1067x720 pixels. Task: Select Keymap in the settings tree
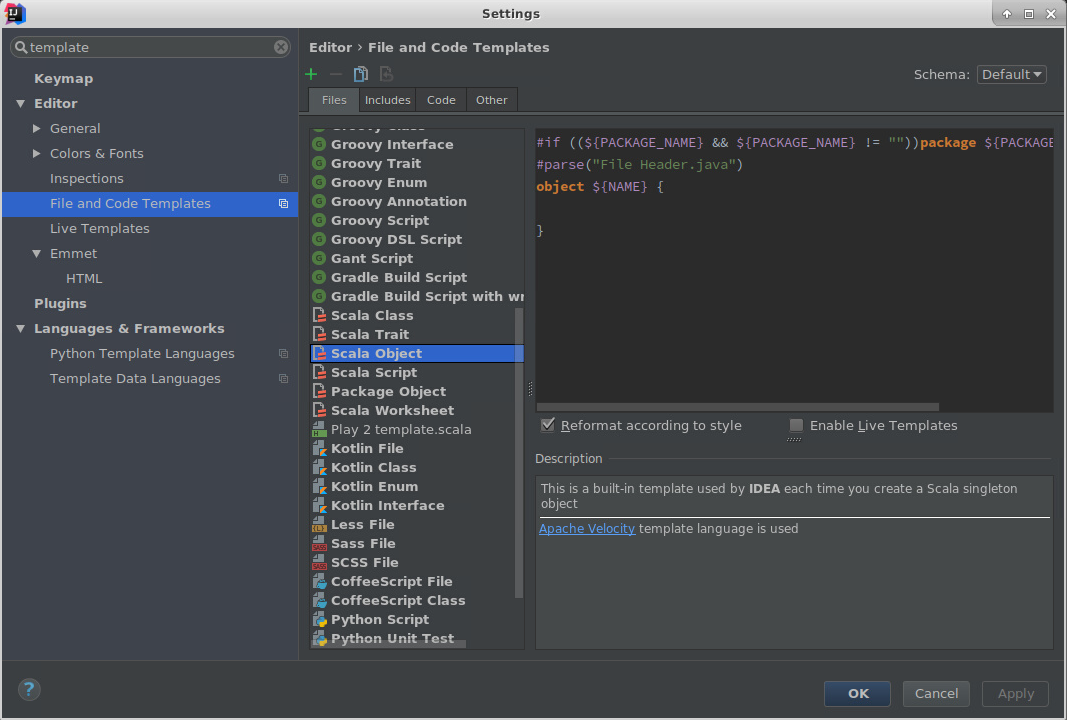63,78
